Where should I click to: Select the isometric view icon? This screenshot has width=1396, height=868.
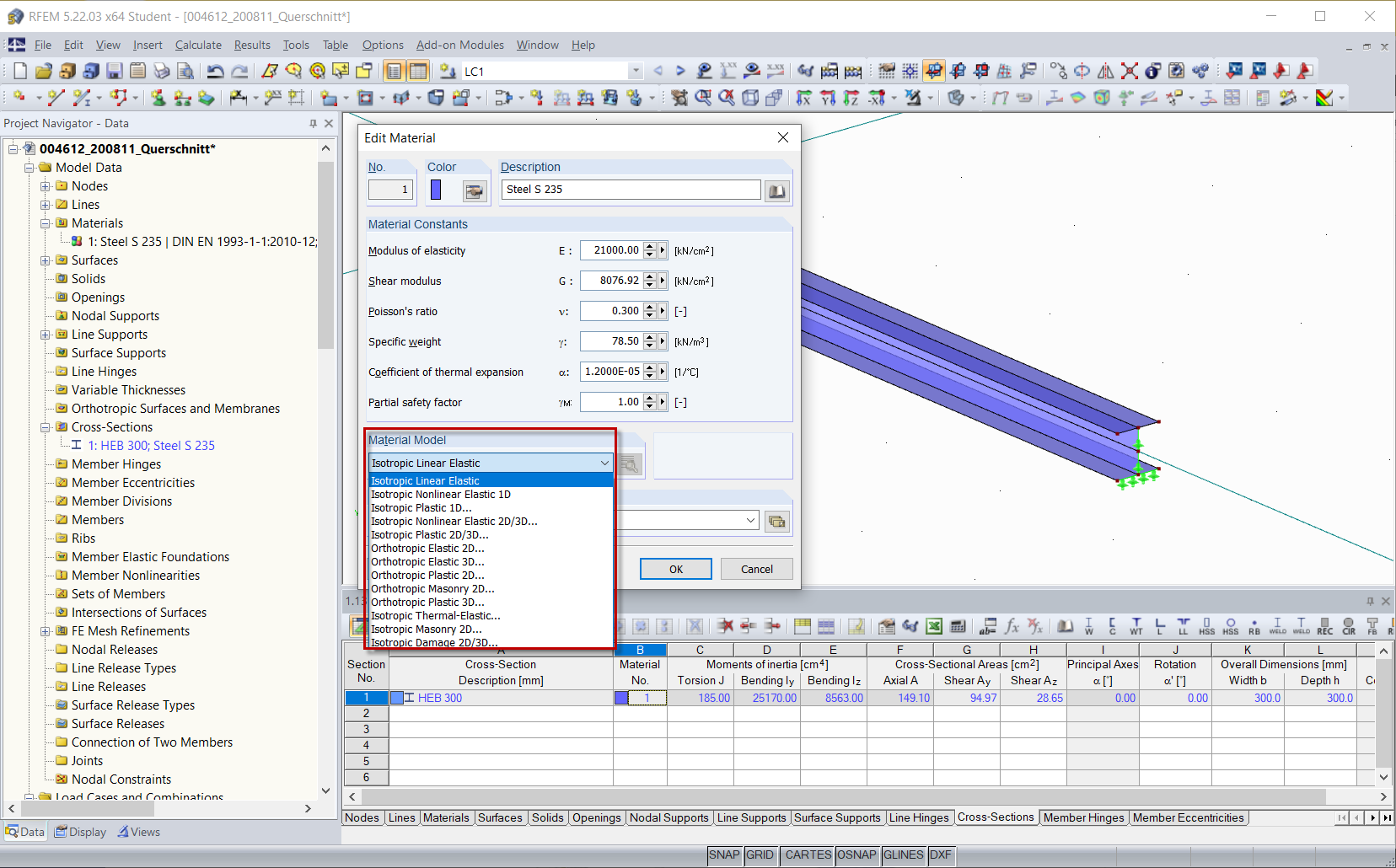click(x=749, y=99)
